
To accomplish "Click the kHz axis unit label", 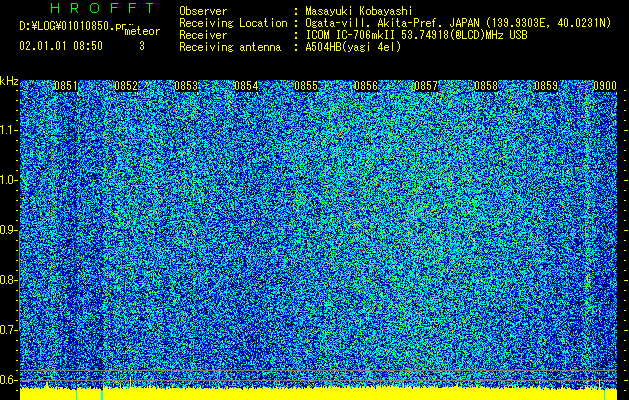I will (x=9, y=81).
